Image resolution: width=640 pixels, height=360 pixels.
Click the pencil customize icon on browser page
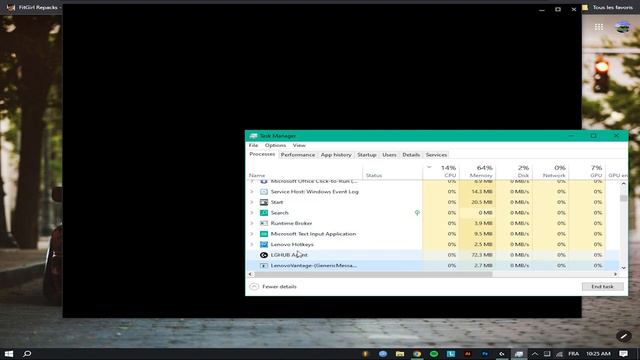pos(623,336)
